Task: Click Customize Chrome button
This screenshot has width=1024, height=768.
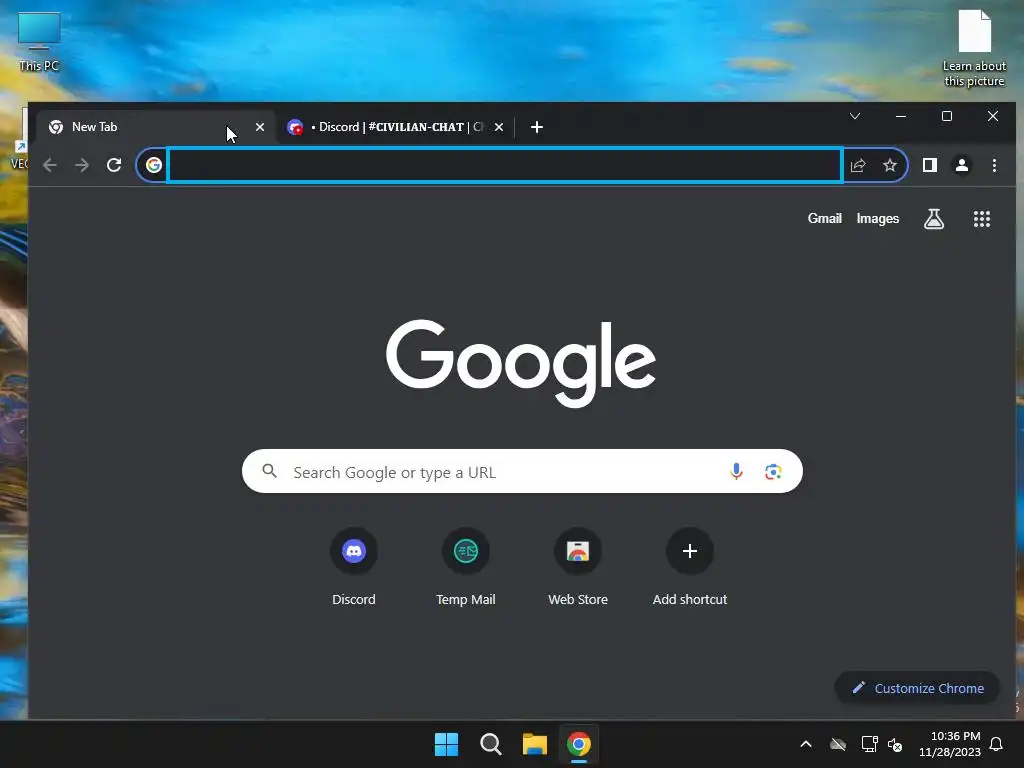Action: click(x=918, y=688)
